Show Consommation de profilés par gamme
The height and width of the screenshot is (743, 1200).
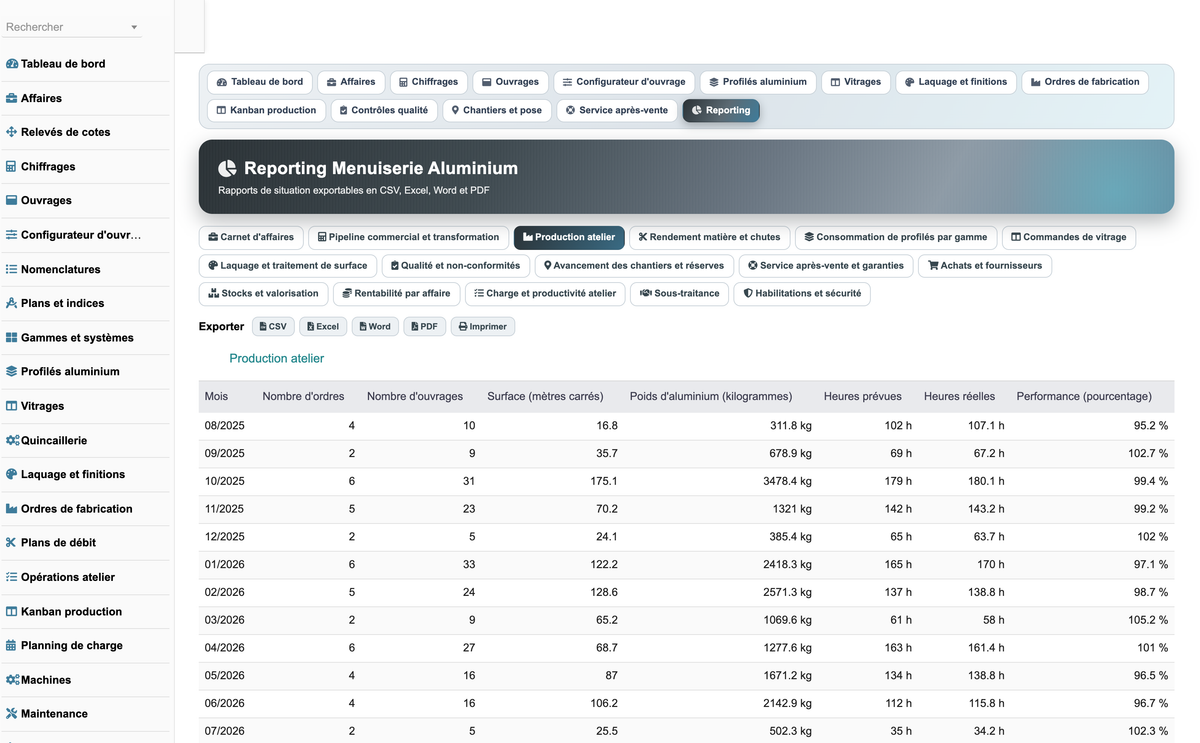pos(896,237)
